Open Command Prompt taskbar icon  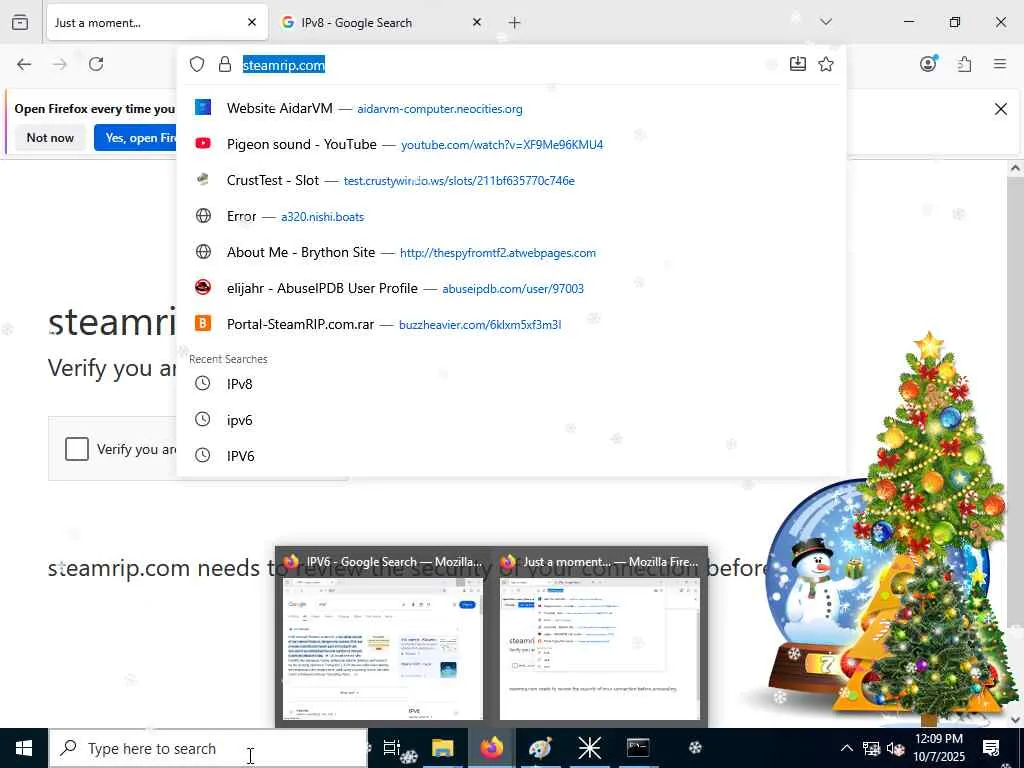pos(638,748)
